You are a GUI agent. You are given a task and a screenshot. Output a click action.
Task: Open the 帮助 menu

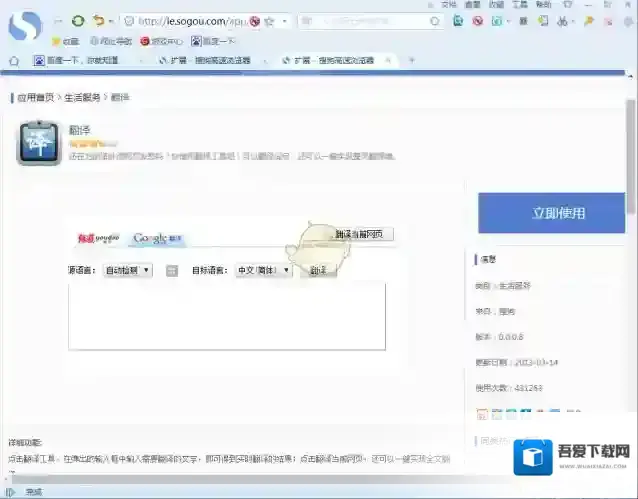click(544, 4)
